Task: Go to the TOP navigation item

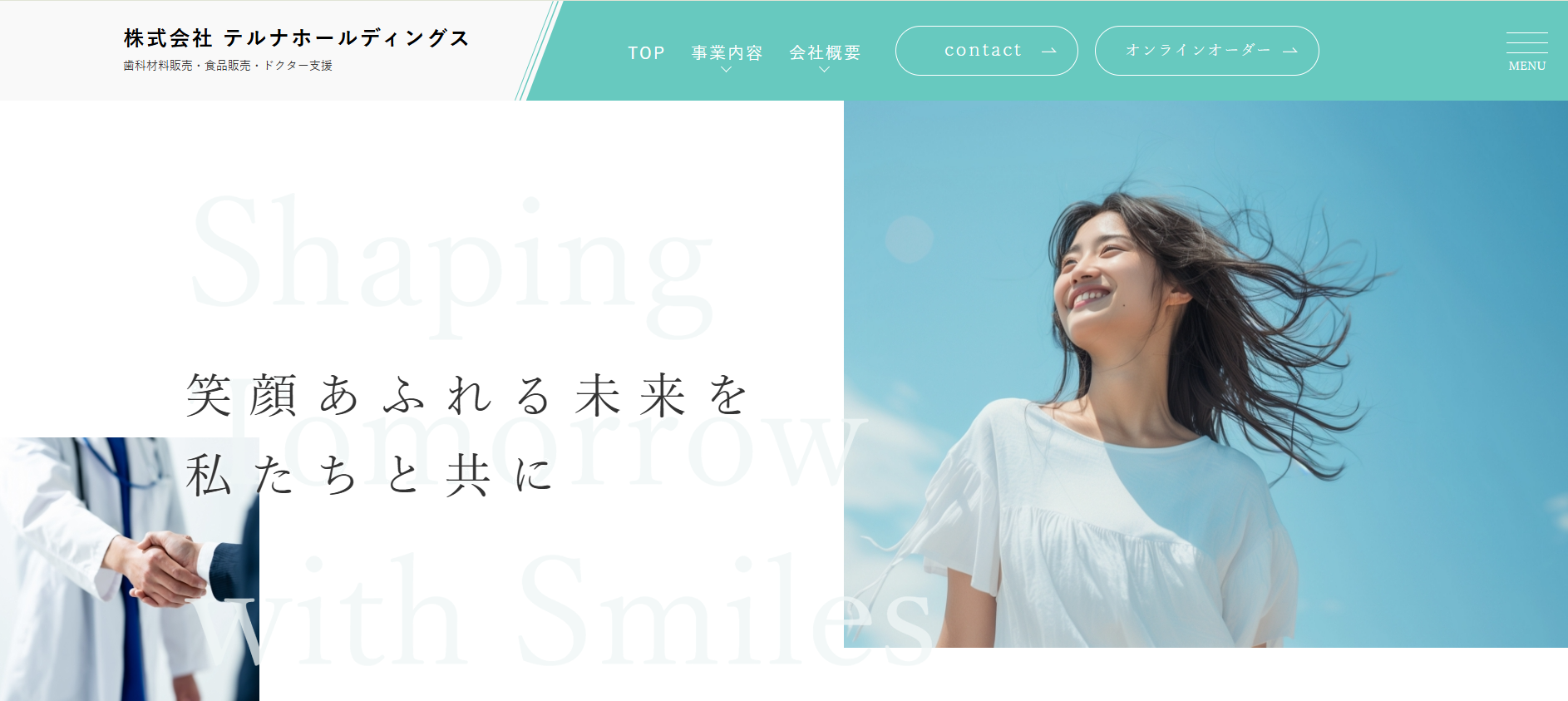Action: [646, 53]
